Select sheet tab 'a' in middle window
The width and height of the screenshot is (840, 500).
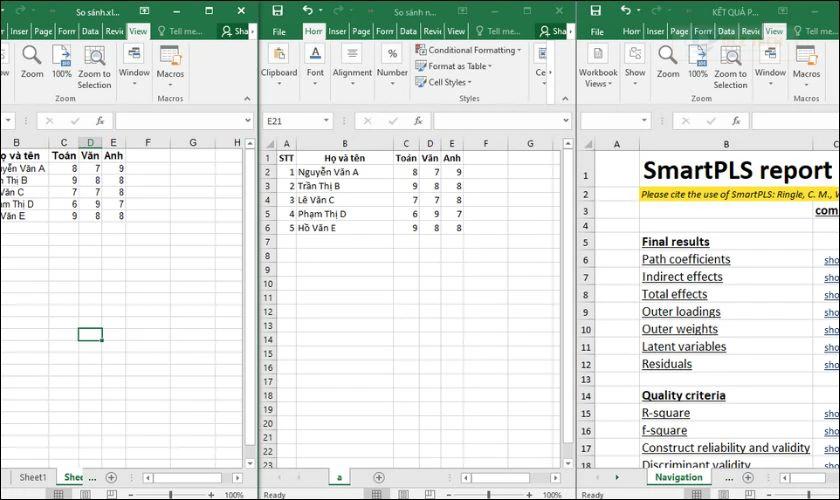click(x=339, y=477)
